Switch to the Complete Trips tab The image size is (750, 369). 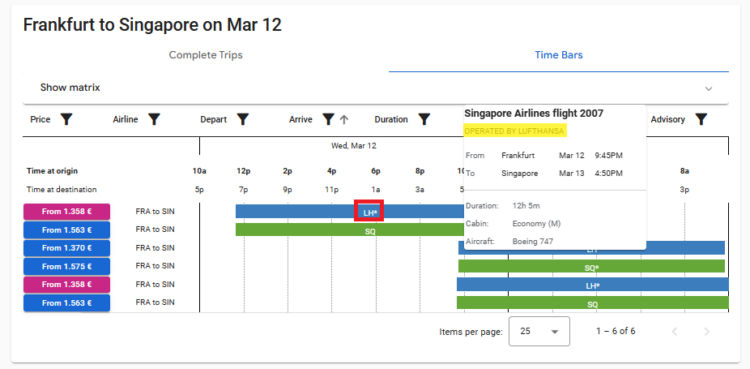point(206,55)
